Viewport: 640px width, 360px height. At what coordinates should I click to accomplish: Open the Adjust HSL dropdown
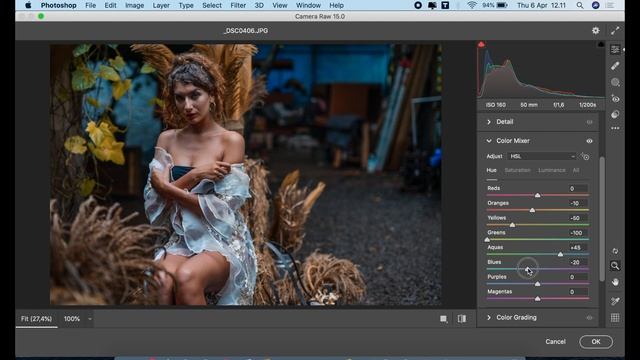click(x=542, y=156)
